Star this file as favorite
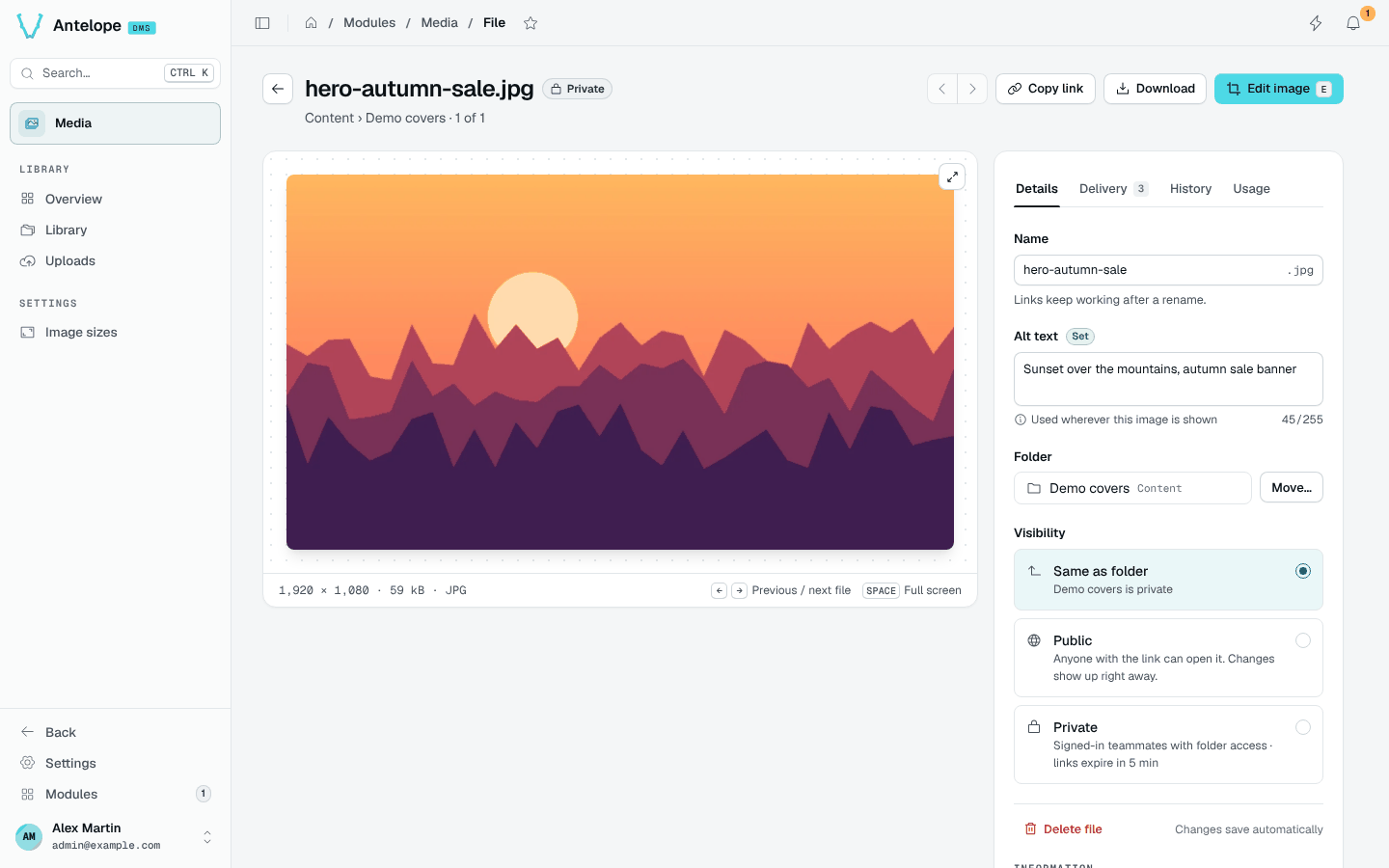Image resolution: width=1389 pixels, height=868 pixels. (x=531, y=23)
